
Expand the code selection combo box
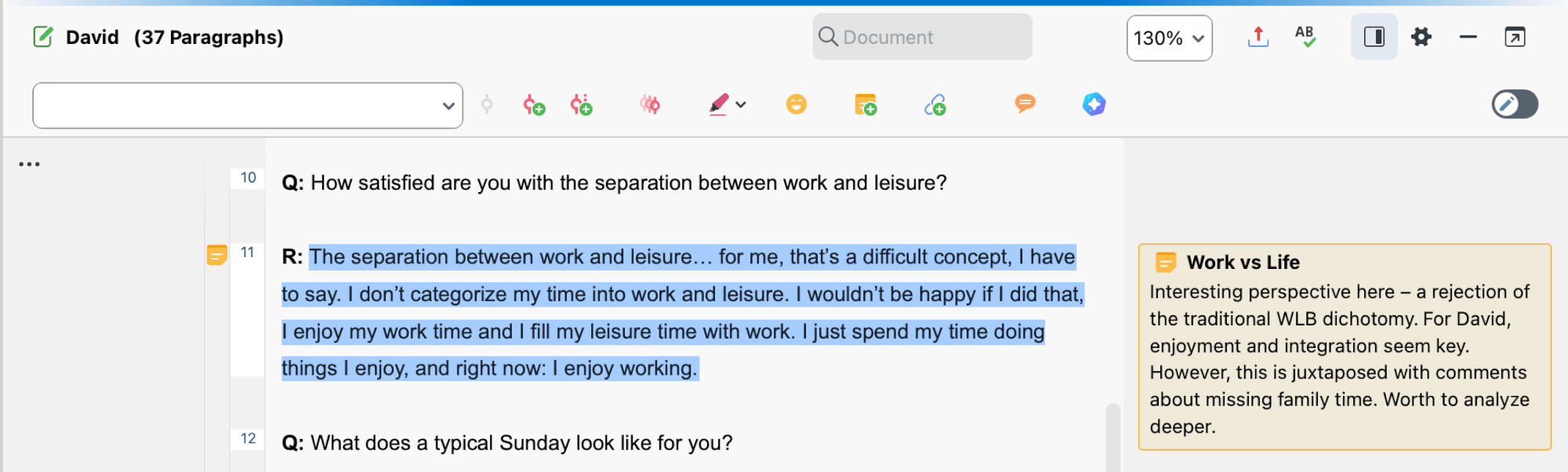[248, 105]
